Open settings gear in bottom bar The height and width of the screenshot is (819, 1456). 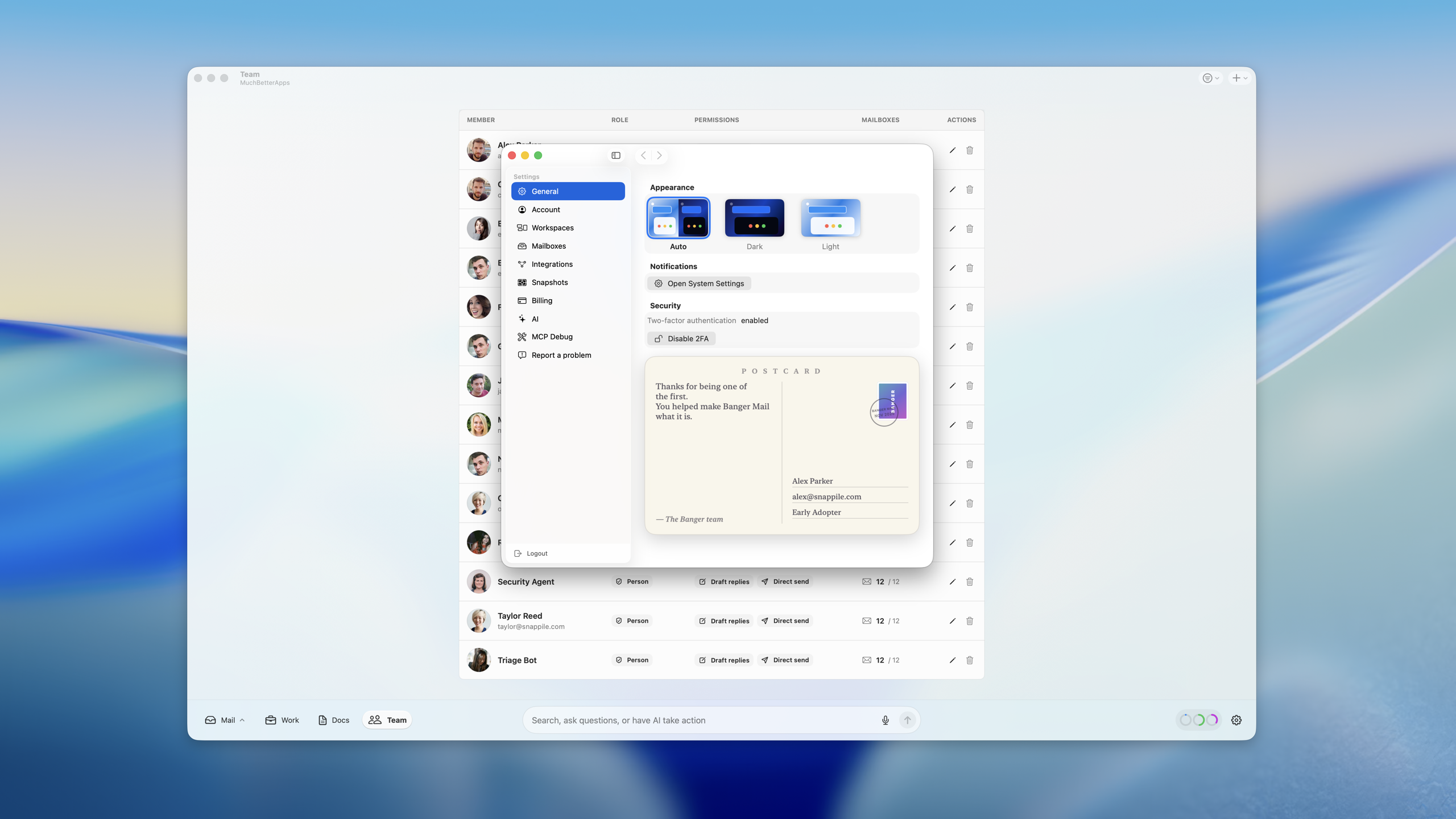(x=1236, y=720)
